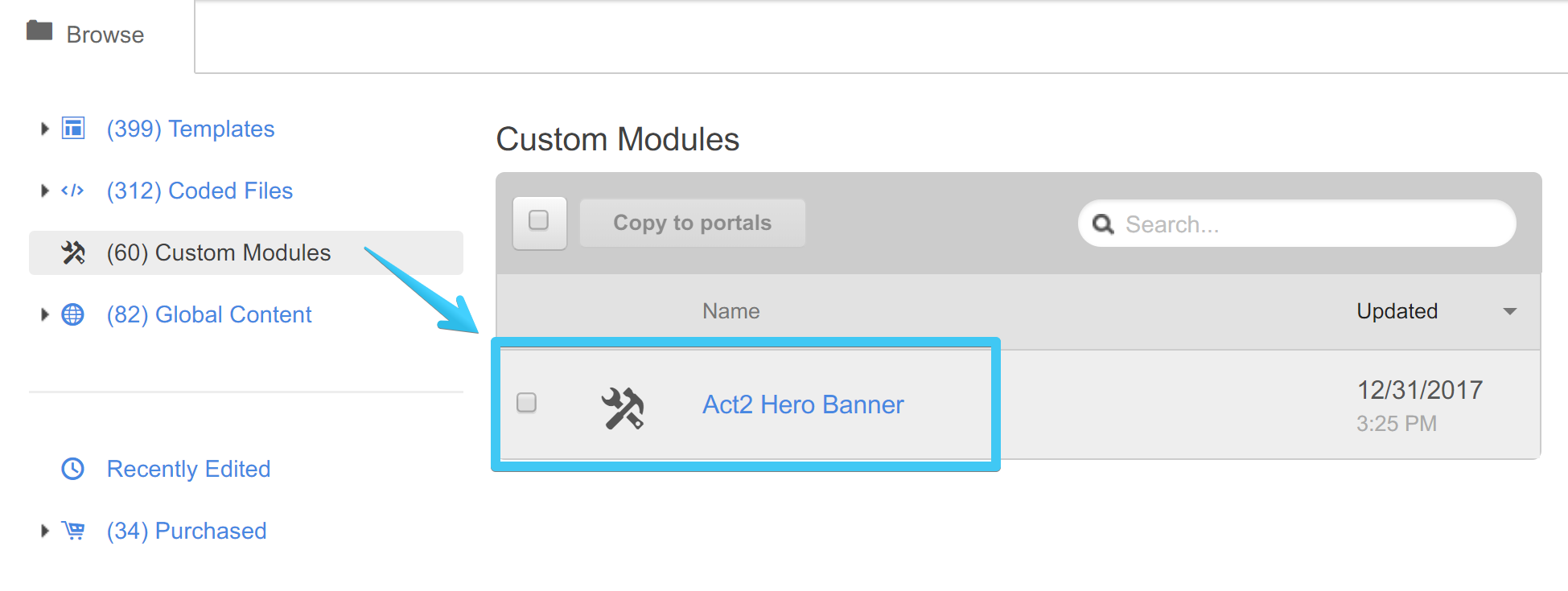
Task: Click the Global Content globe icon
Action: (73, 314)
